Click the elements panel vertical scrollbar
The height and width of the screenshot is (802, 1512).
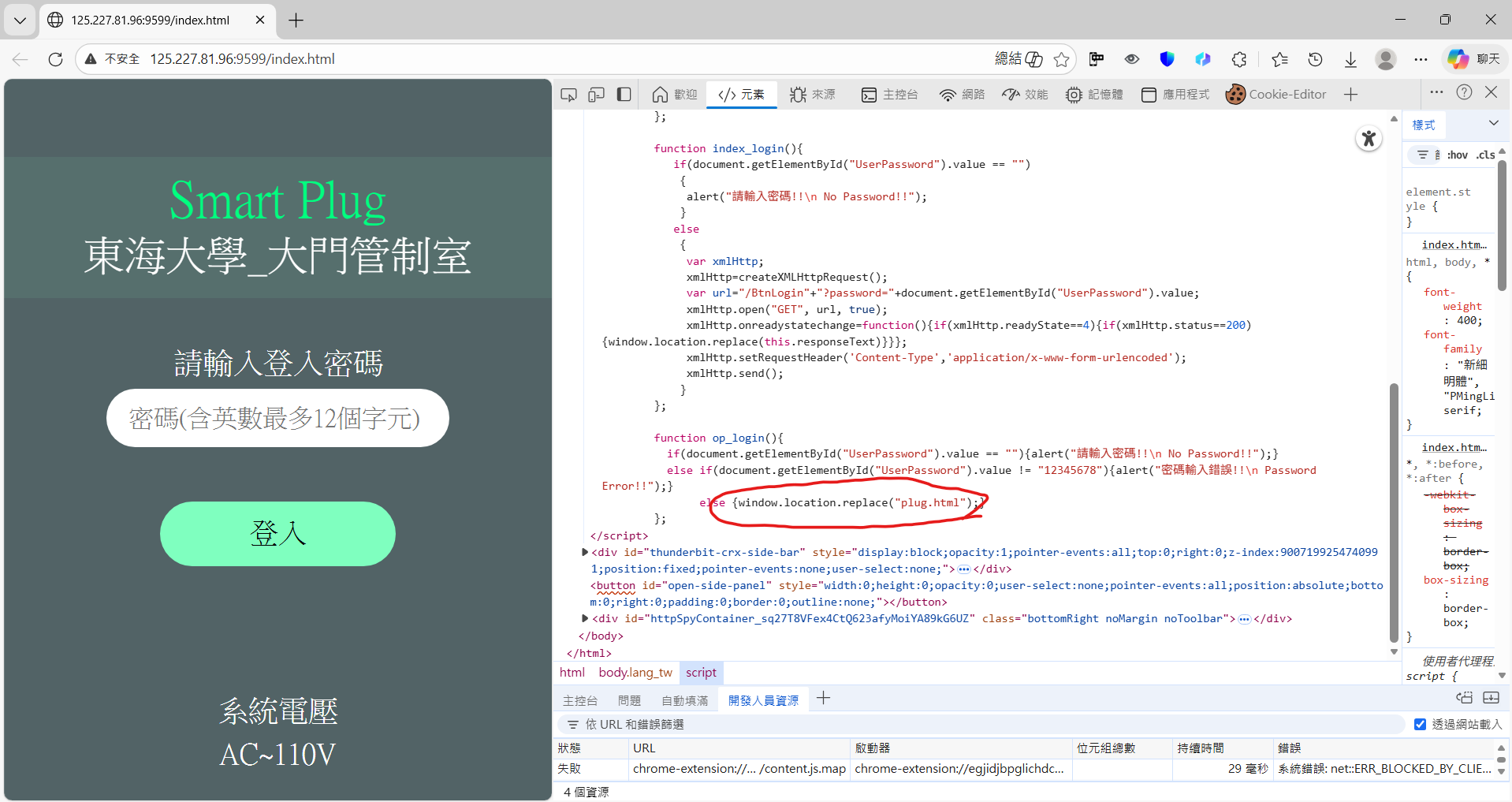(1394, 513)
